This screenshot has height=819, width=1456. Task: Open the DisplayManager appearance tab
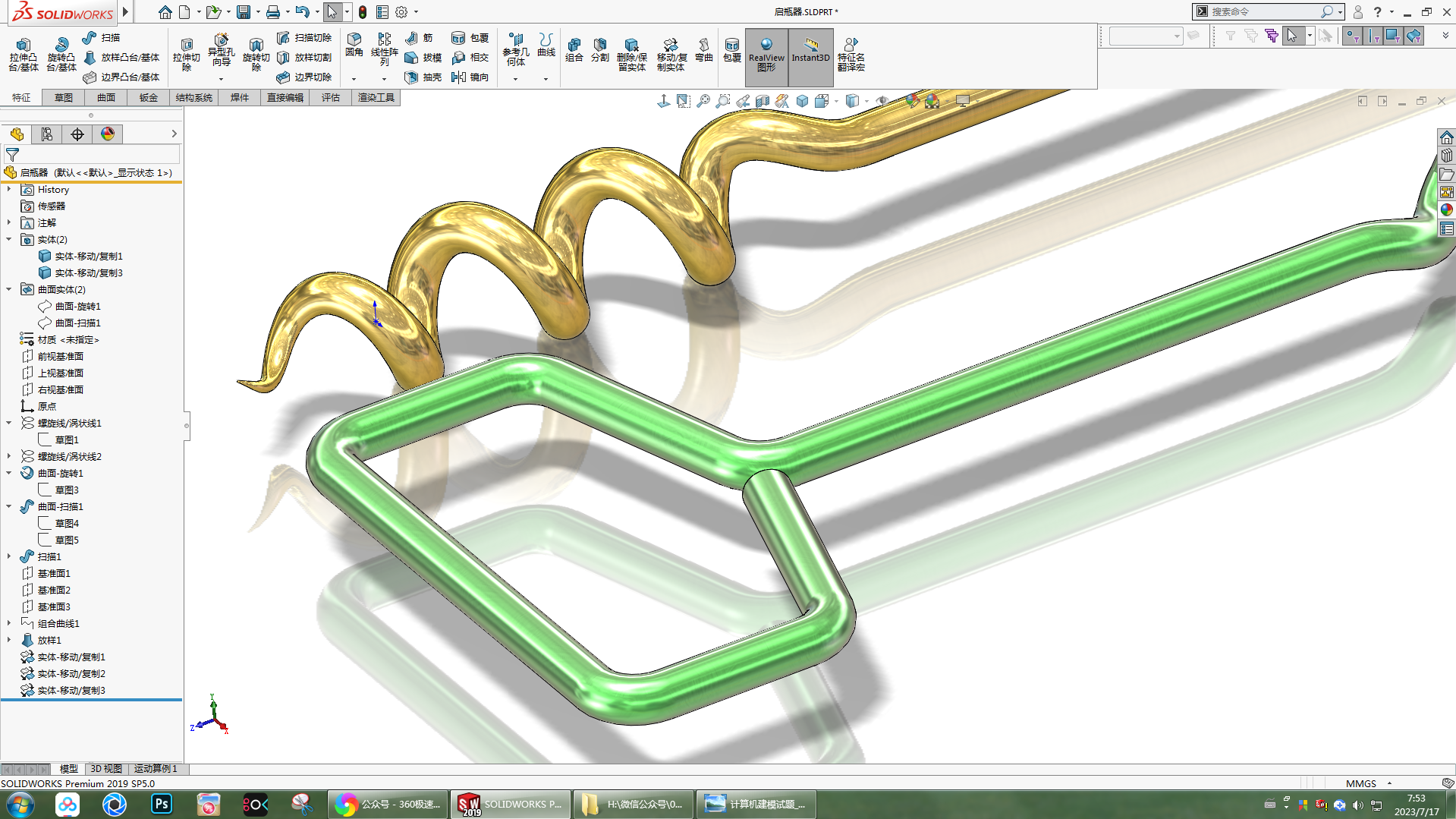tap(108, 134)
